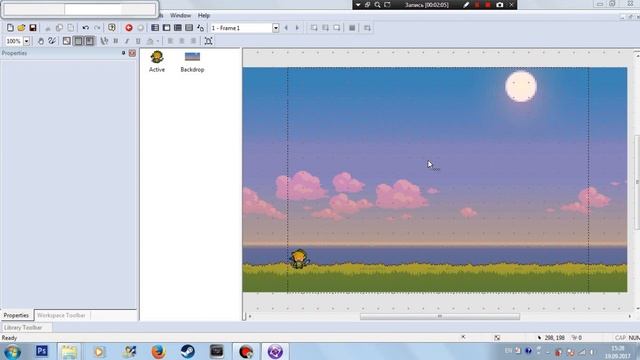Take a snapshot with the camera icon

click(x=500, y=5)
